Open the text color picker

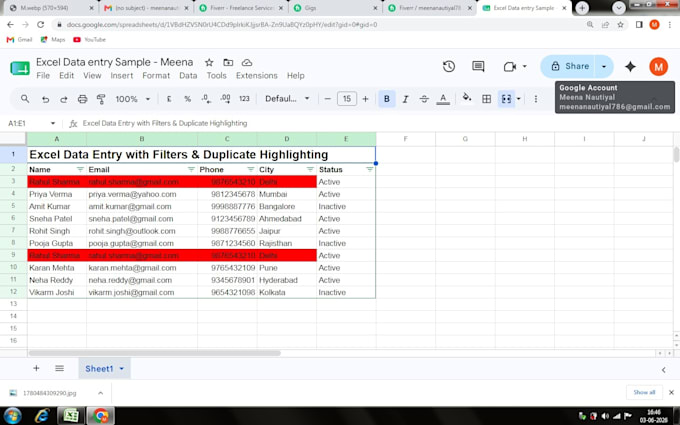tap(443, 99)
